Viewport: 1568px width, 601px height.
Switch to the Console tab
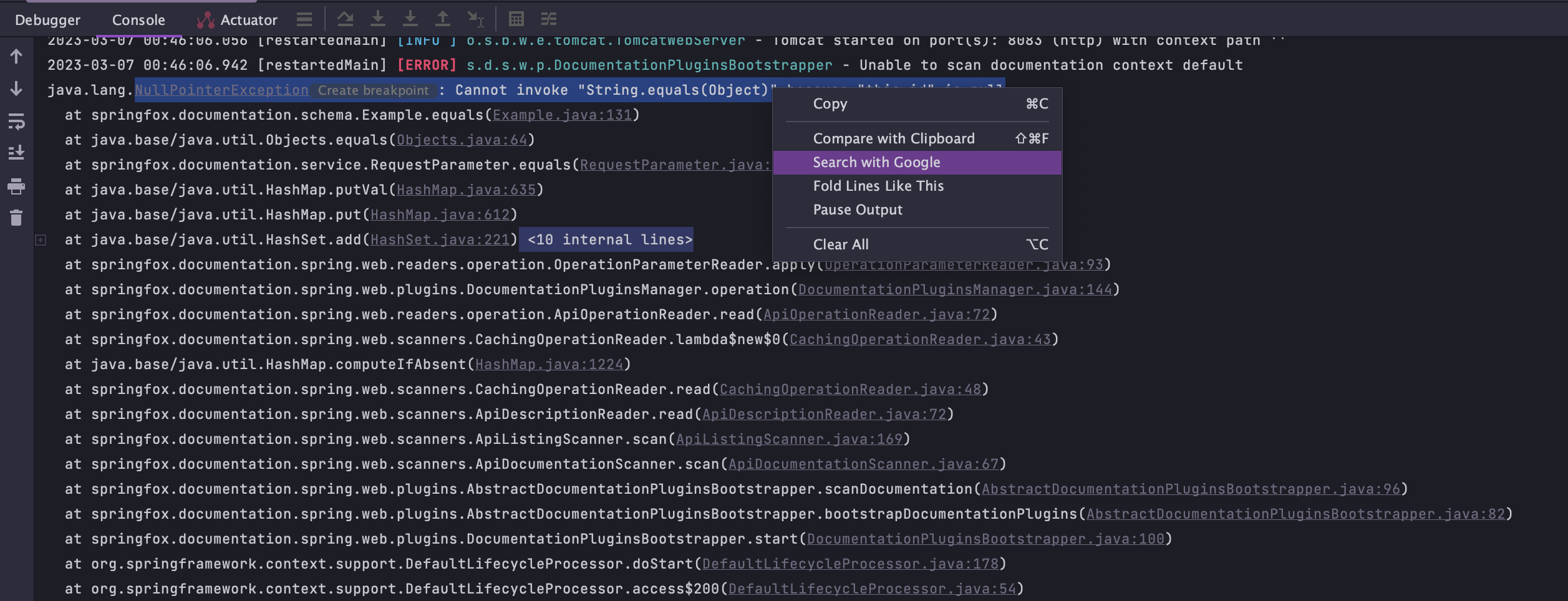[x=138, y=20]
